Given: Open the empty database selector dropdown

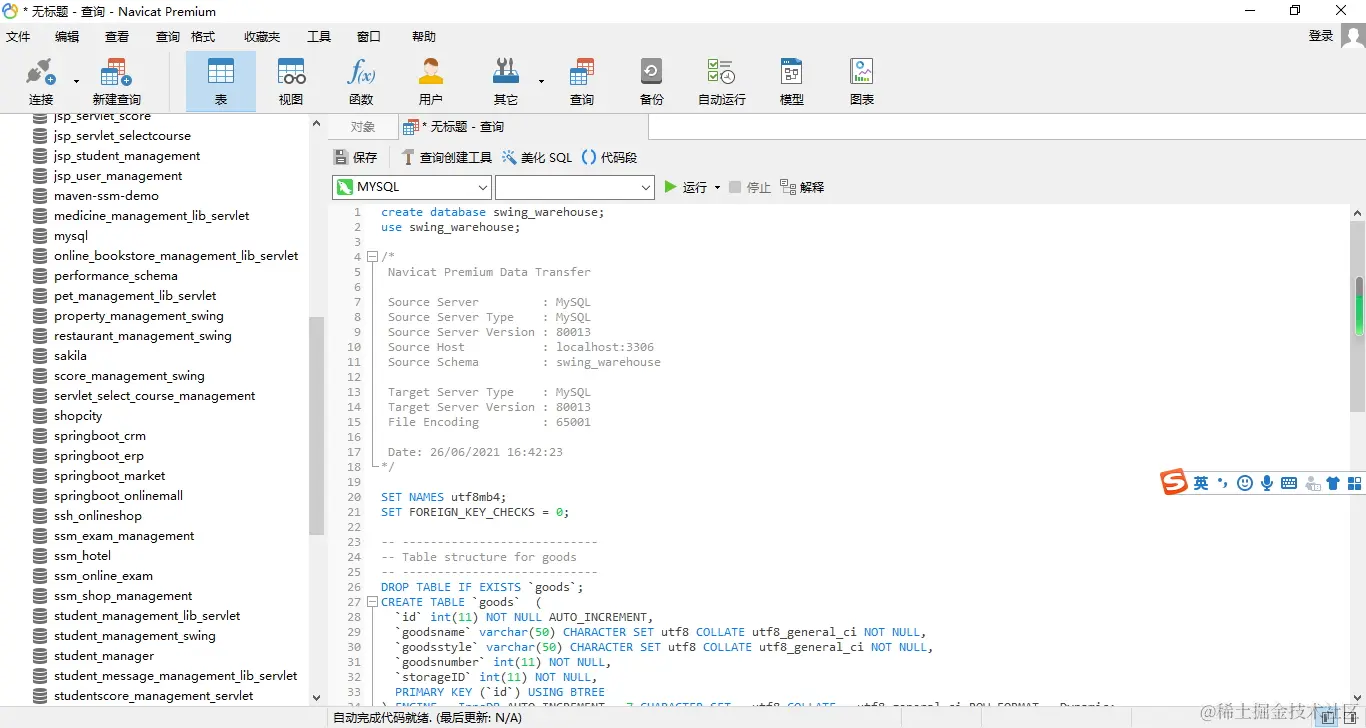Looking at the screenshot, I should [x=575, y=187].
